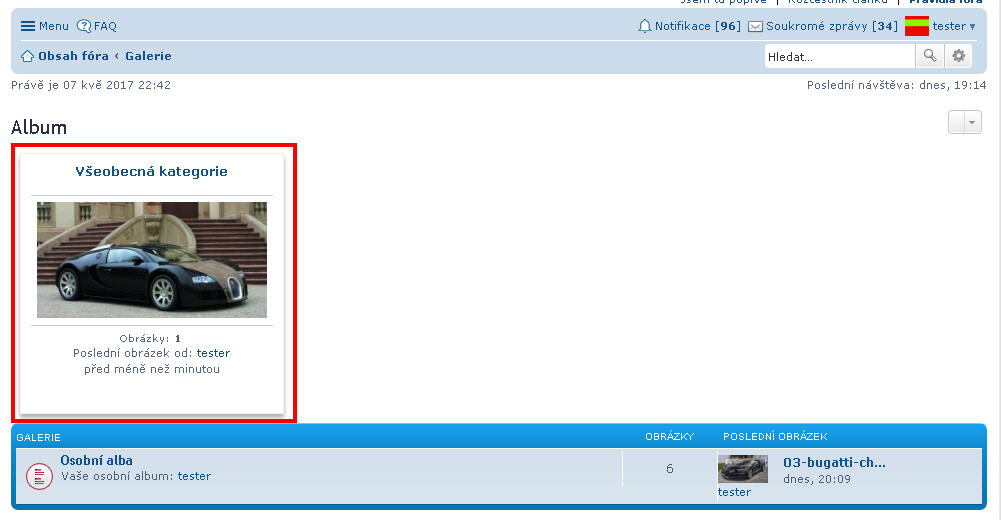Click inside the Hledat search field
This screenshot has width=1001, height=520.
839,57
